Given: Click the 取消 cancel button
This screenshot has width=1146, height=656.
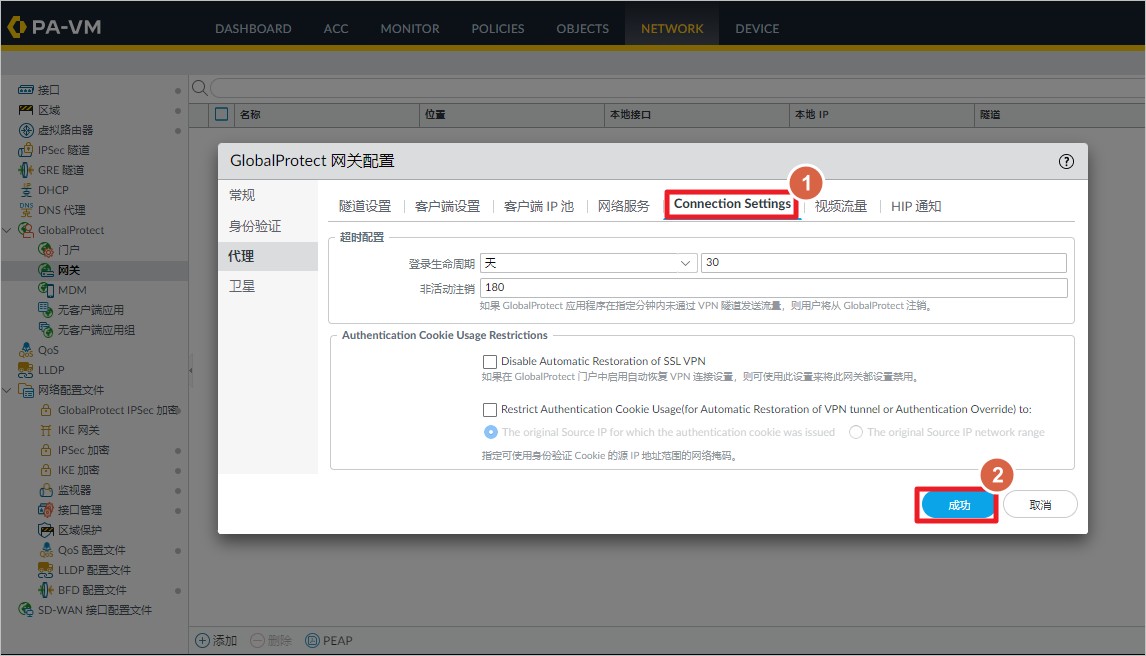Looking at the screenshot, I should pyautogui.click(x=1040, y=505).
